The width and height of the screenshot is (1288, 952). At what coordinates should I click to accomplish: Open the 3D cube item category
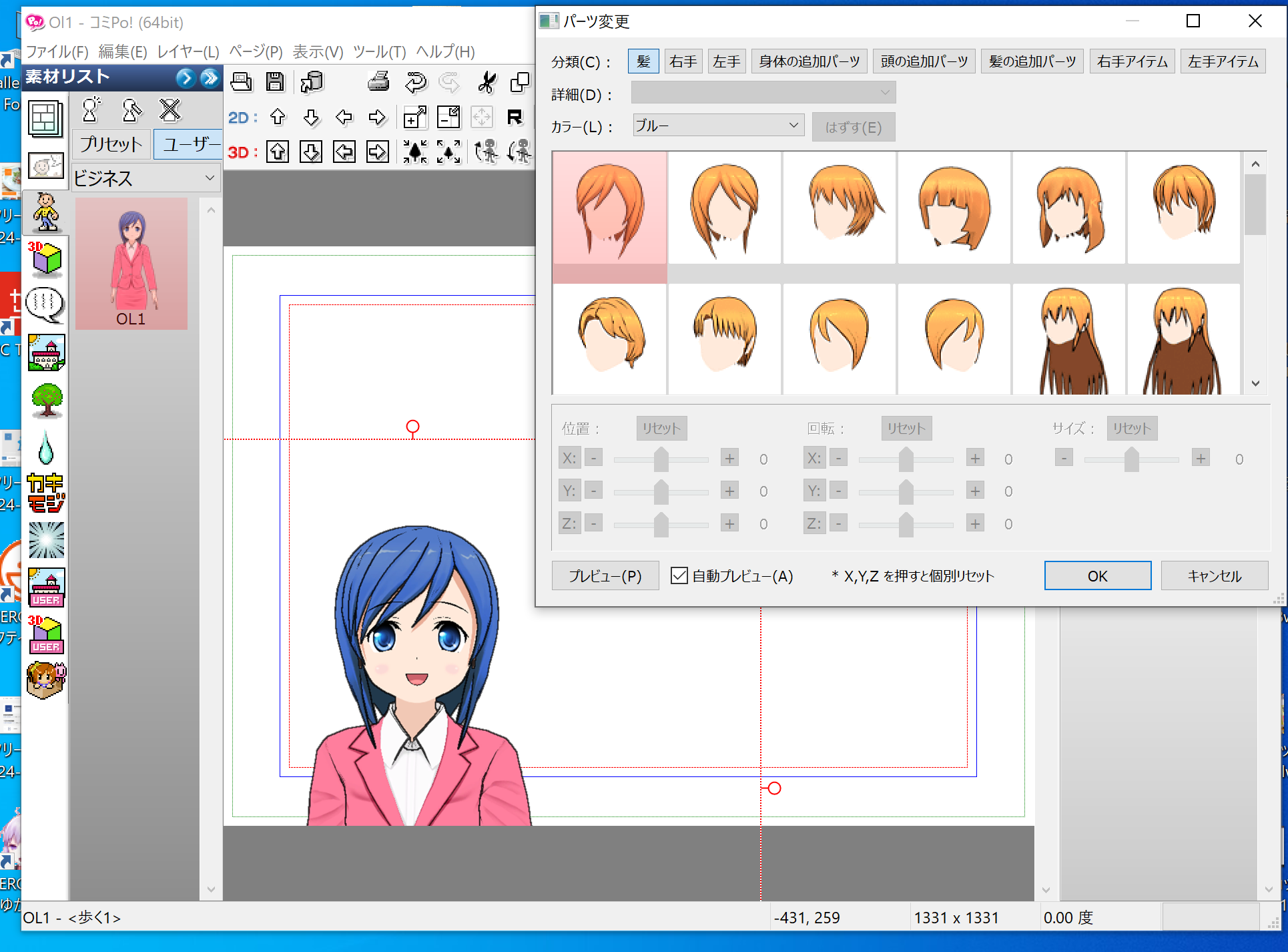pyautogui.click(x=45, y=259)
